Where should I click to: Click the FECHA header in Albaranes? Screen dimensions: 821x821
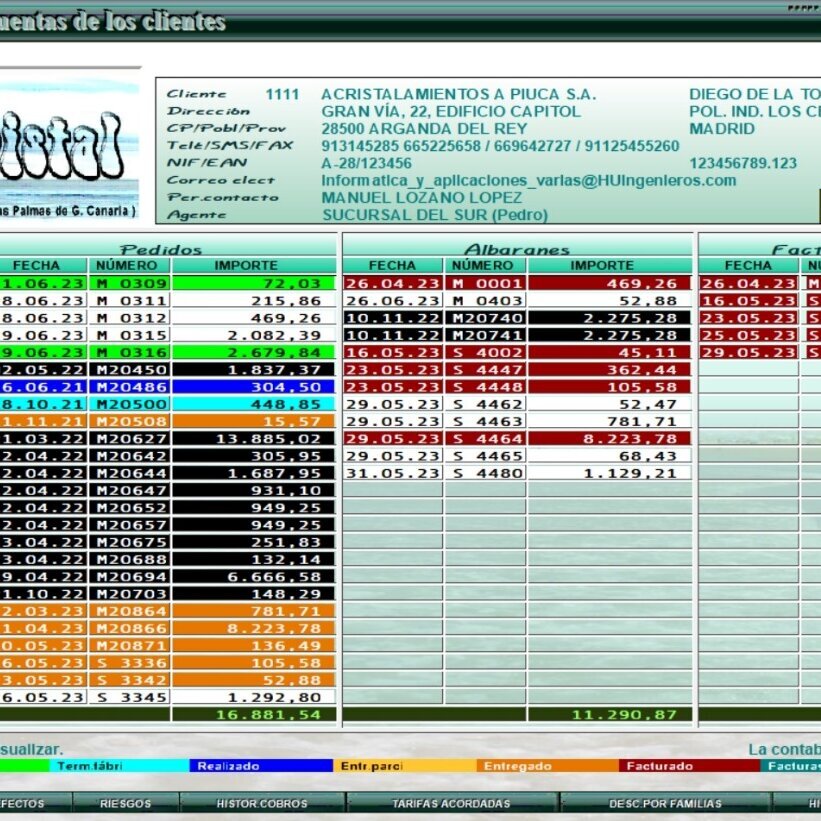tap(392, 266)
